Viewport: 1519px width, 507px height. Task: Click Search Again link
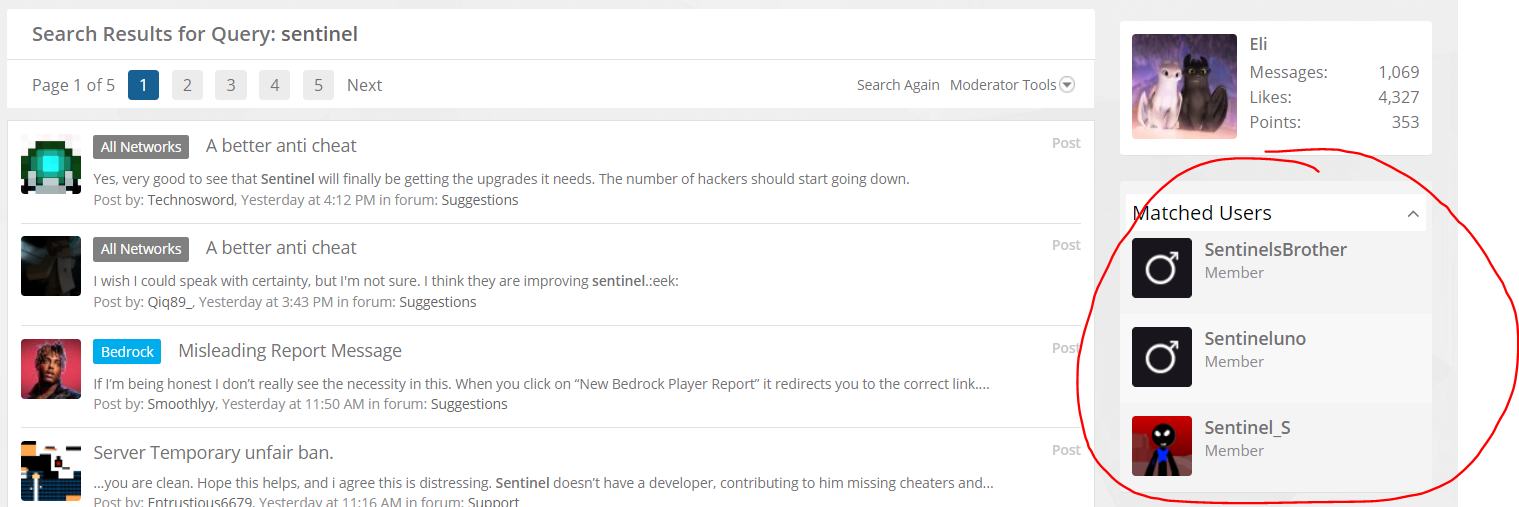[898, 85]
